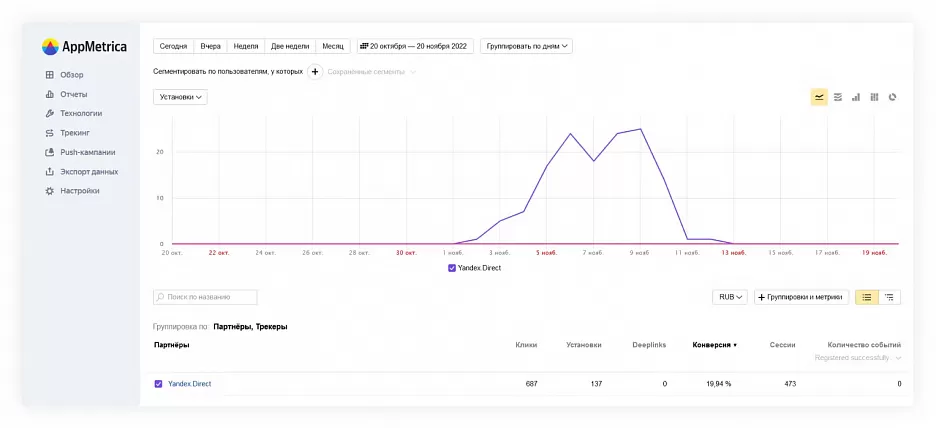The width and height of the screenshot is (936, 428).
Task: Switch to the bar chart icon
Action: (856, 97)
